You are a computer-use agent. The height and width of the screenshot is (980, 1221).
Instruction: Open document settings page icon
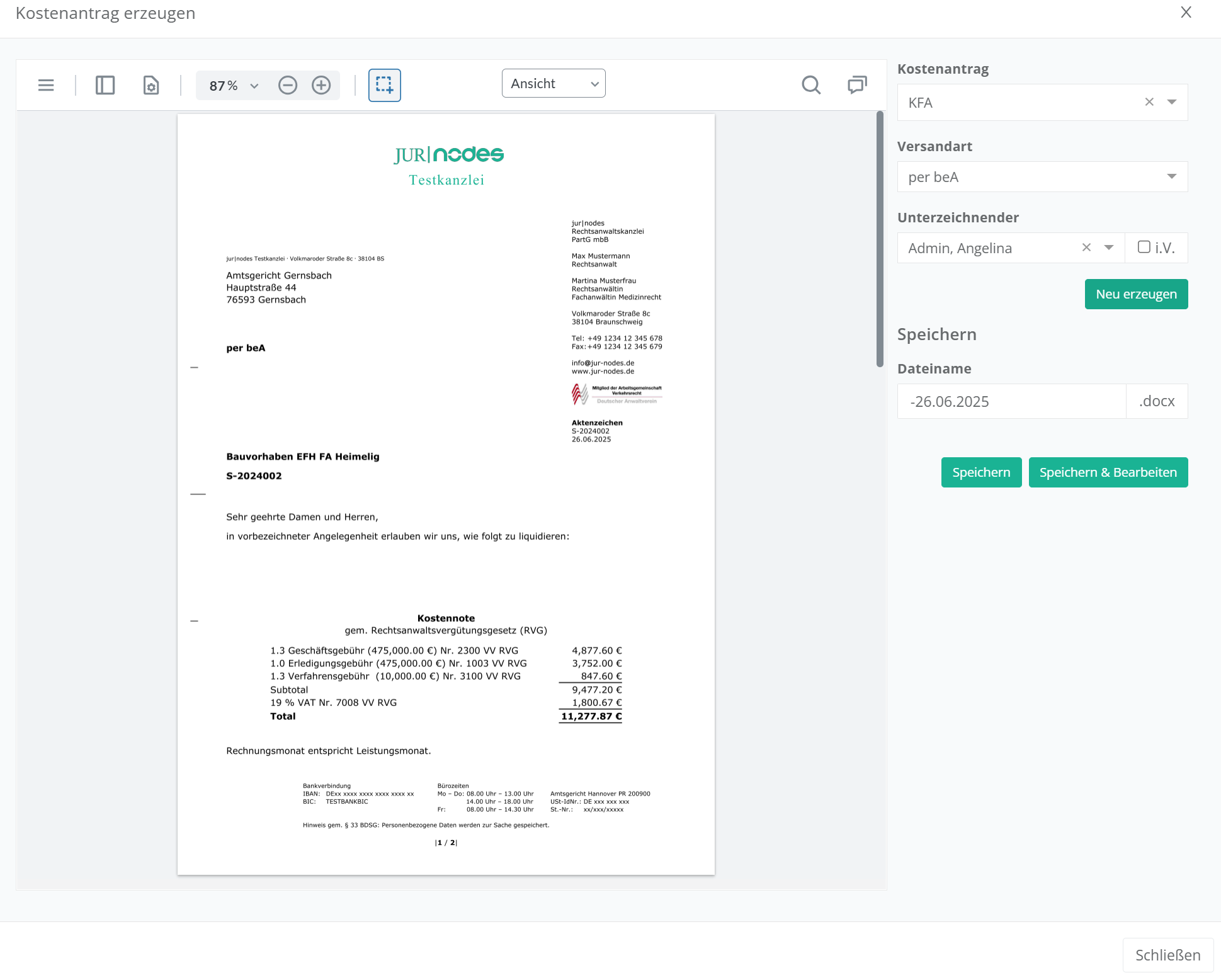pos(151,85)
